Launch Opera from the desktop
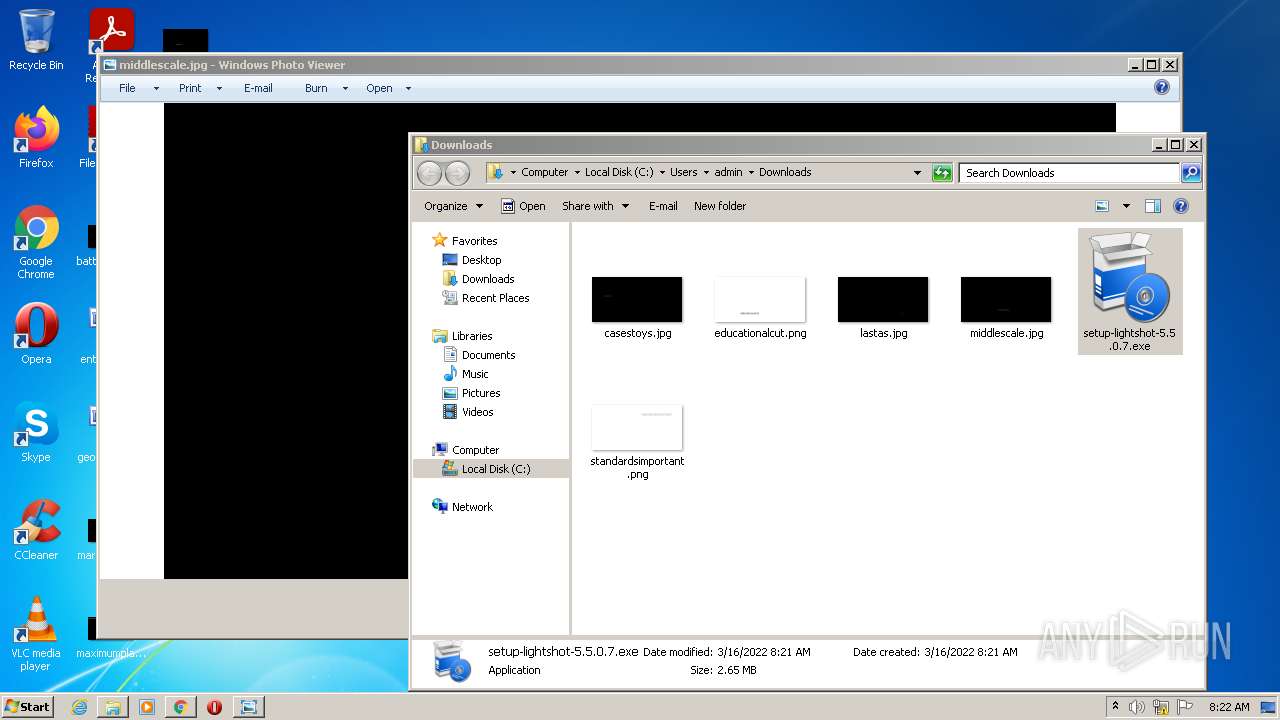This screenshot has height=720, width=1280. [36, 334]
